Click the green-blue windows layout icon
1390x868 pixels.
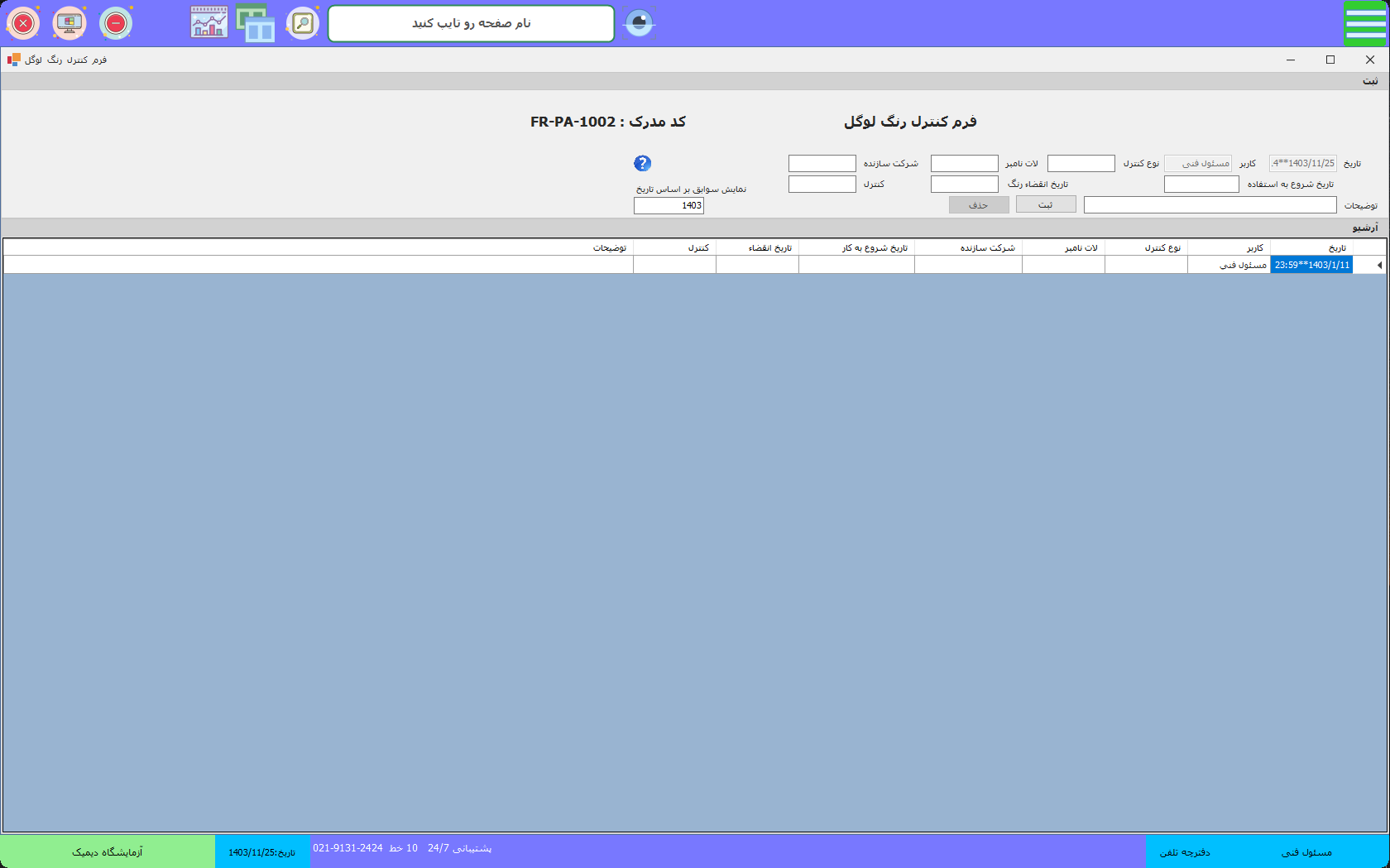(x=256, y=23)
